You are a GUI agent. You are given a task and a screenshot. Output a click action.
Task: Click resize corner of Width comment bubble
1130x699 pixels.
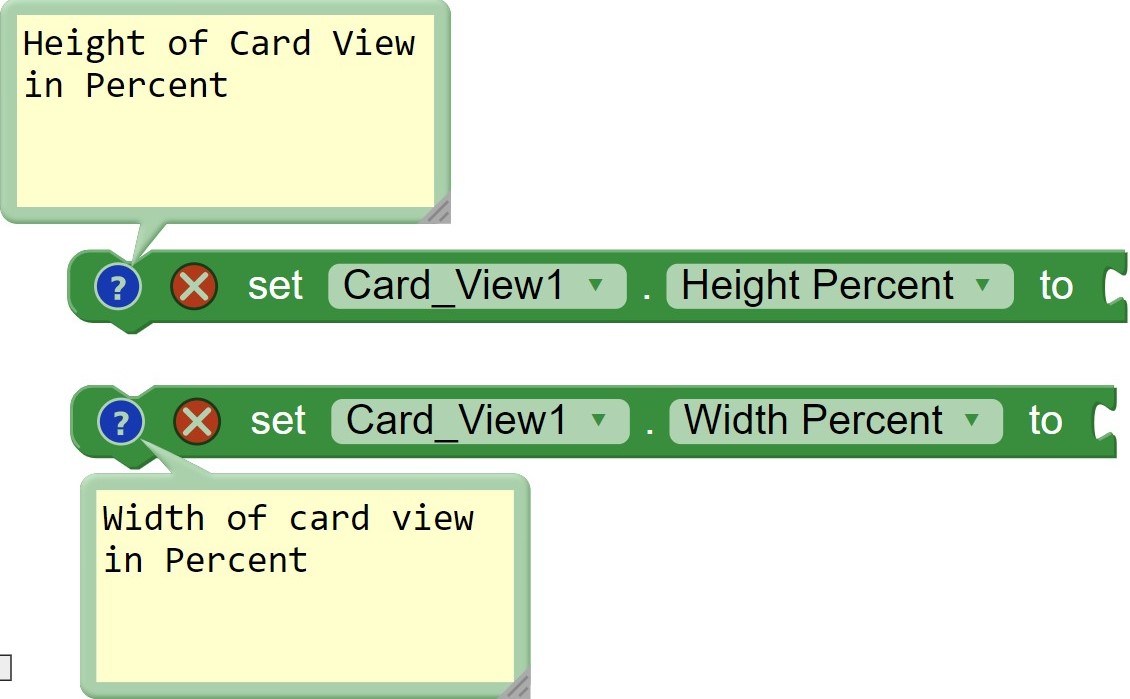click(516, 685)
